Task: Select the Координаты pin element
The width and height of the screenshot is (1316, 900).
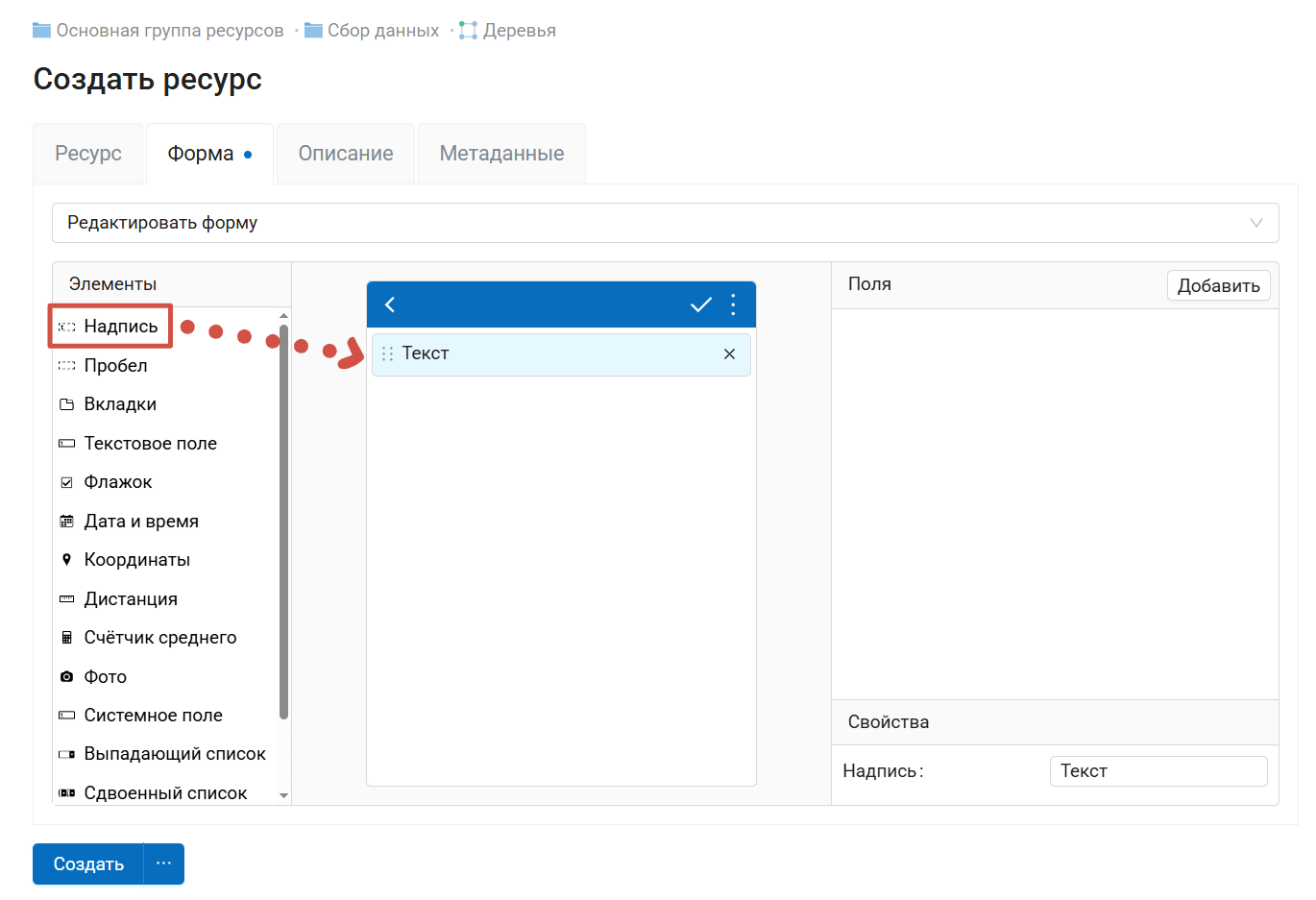Action: pyautogui.click(x=136, y=560)
